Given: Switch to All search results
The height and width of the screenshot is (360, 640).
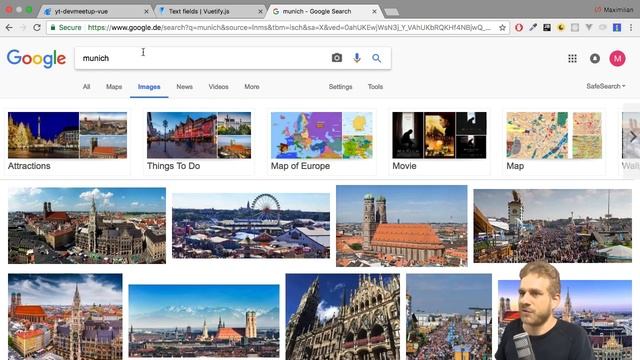Looking at the screenshot, I should [86, 87].
